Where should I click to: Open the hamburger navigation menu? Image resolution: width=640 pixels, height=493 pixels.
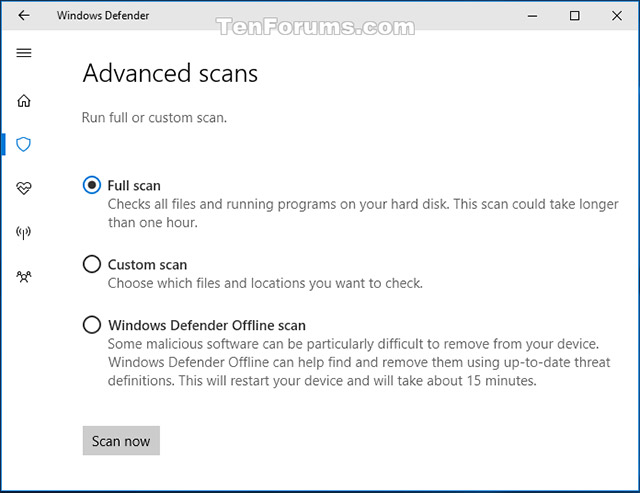(24, 53)
